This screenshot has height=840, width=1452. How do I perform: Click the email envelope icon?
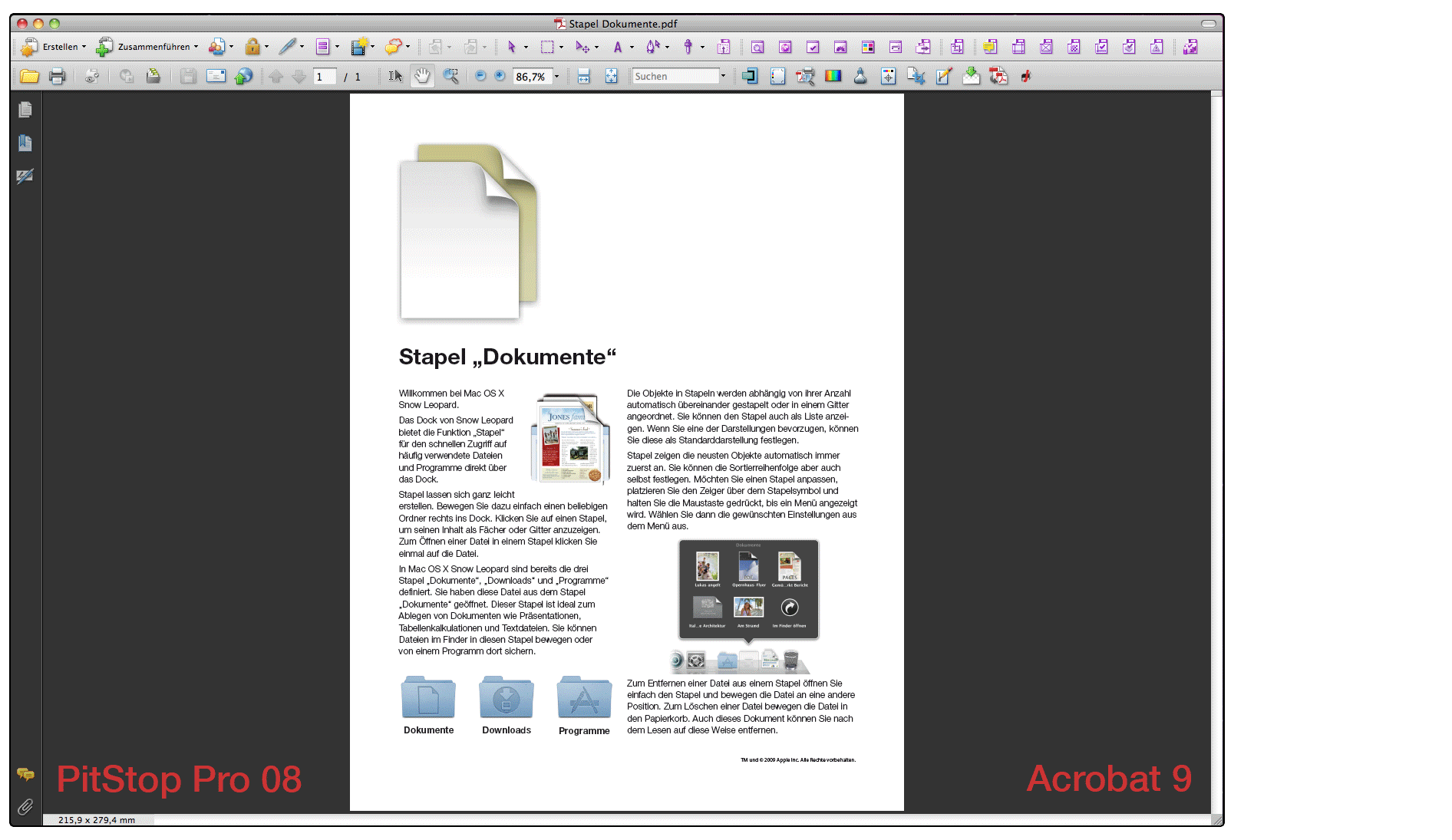216,77
